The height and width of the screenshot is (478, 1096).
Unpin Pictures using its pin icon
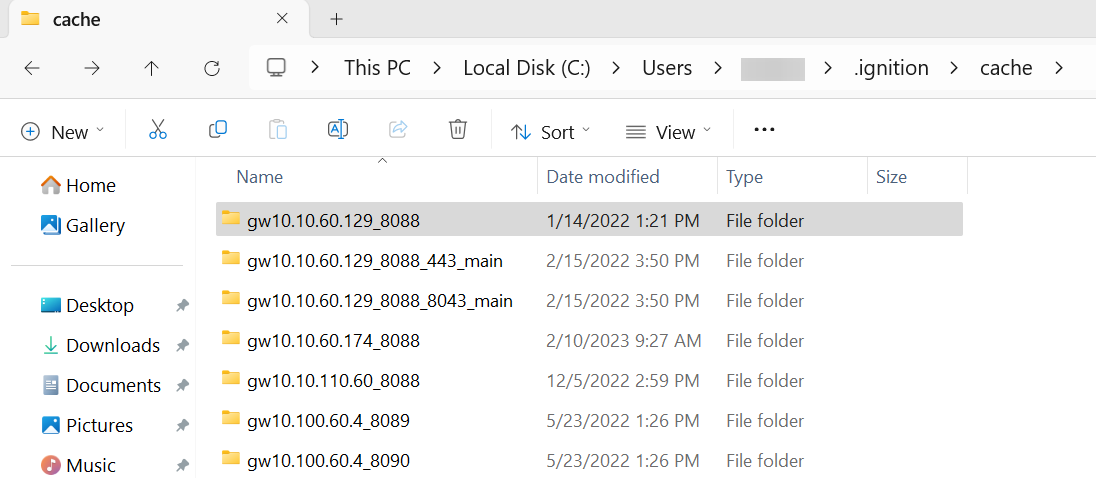pyautogui.click(x=182, y=425)
